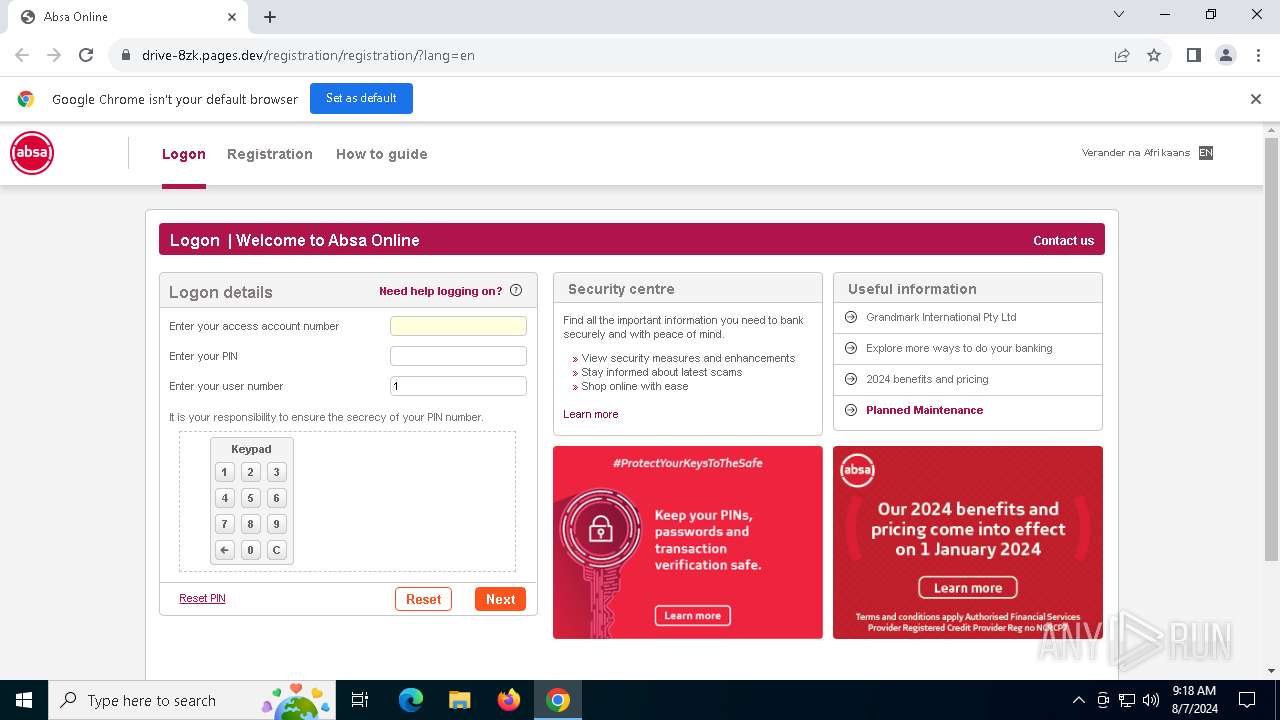Image resolution: width=1280 pixels, height=720 pixels.
Task: Click Learn more on ProtectYourKeys banner
Action: coord(692,615)
